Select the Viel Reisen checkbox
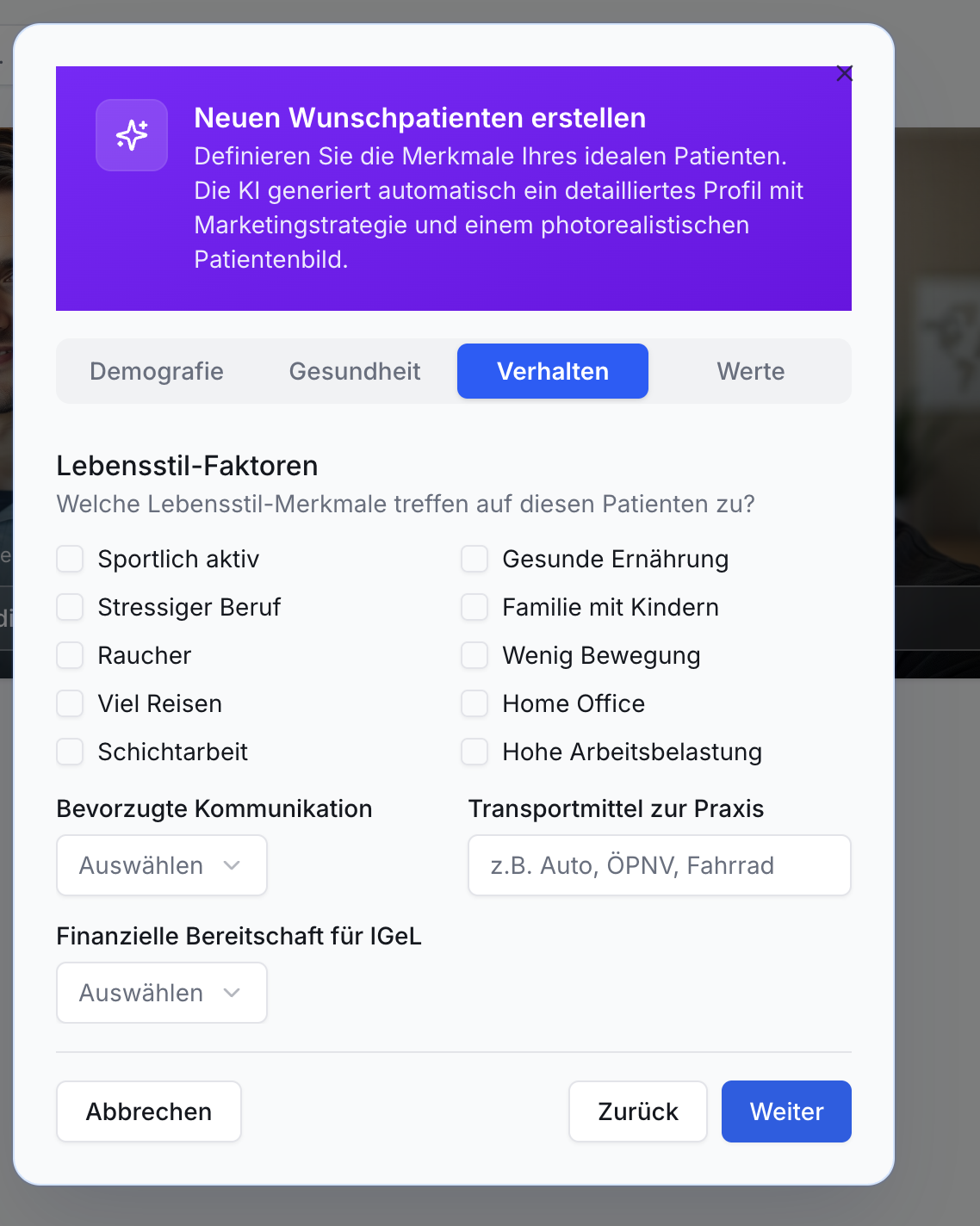Viewport: 980px width, 1226px height. coord(70,703)
